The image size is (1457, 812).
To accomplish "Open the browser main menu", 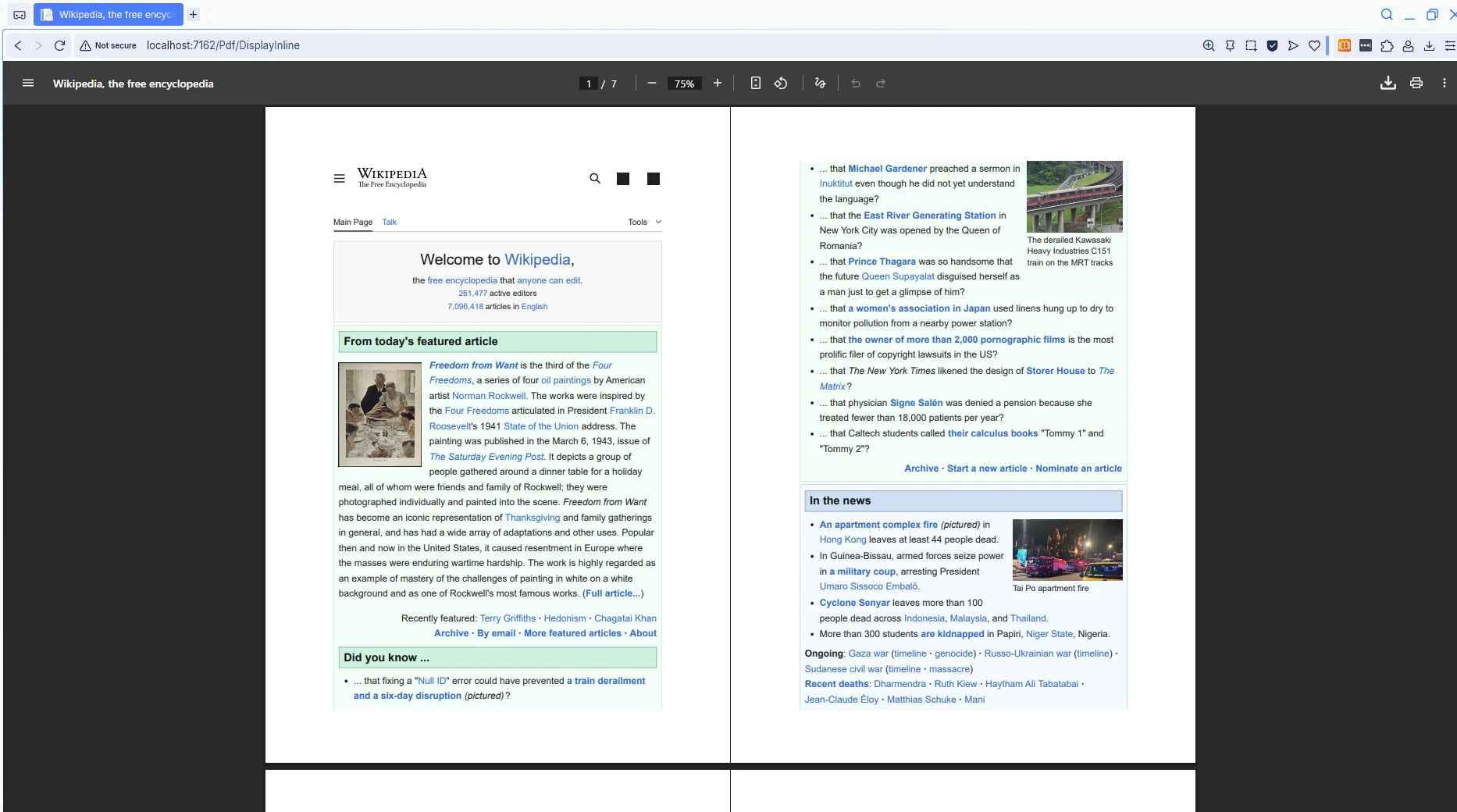I will tap(1450, 45).
